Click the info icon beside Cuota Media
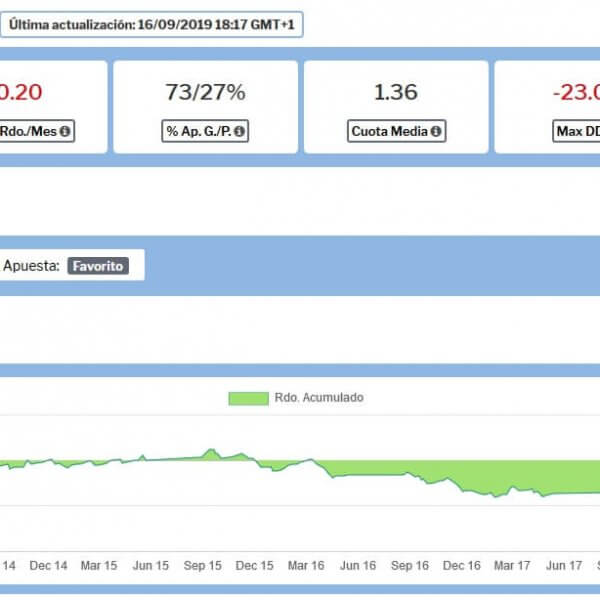The height and width of the screenshot is (600, 600). coord(436,131)
